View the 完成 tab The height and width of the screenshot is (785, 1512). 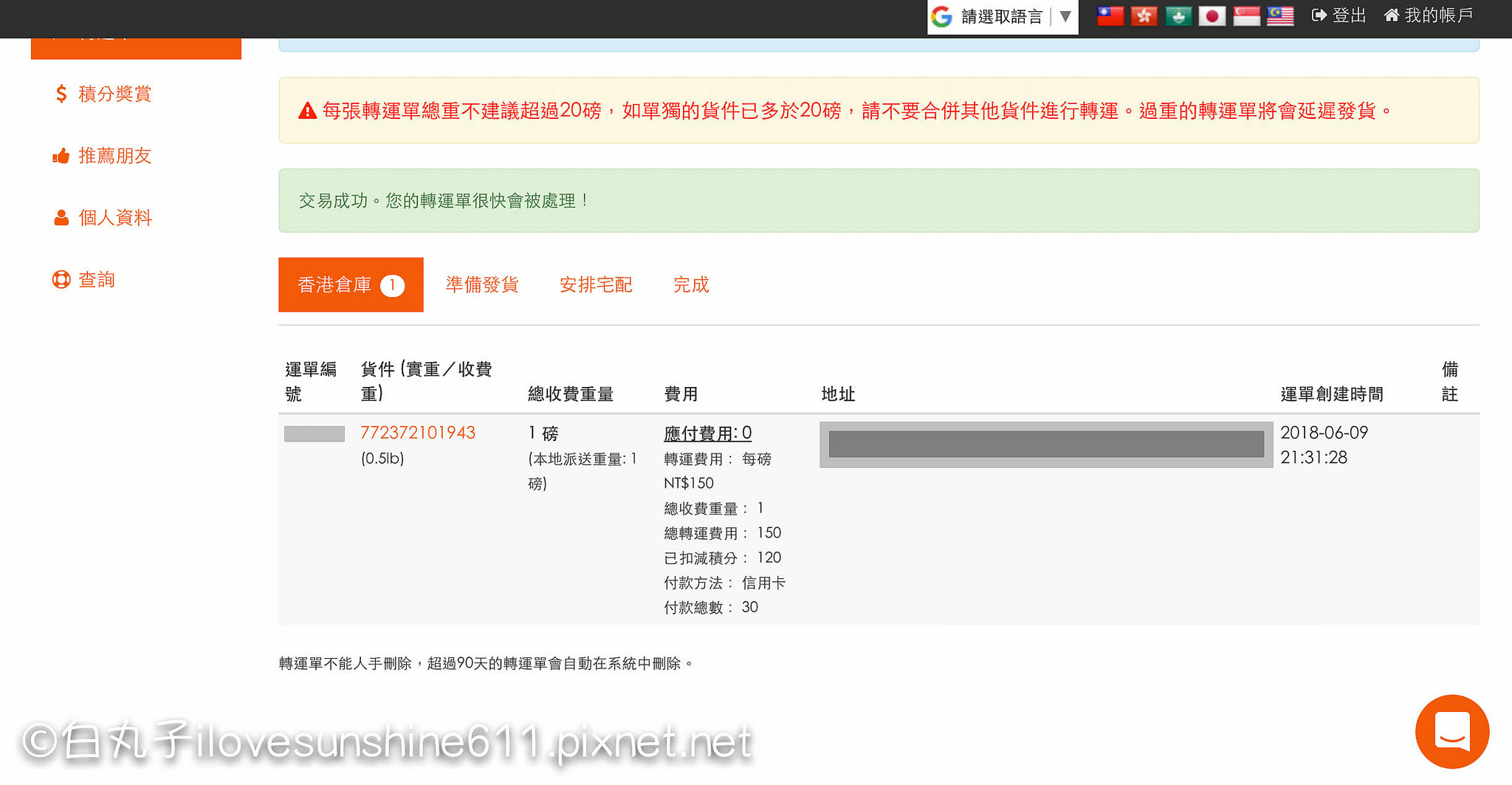point(691,285)
